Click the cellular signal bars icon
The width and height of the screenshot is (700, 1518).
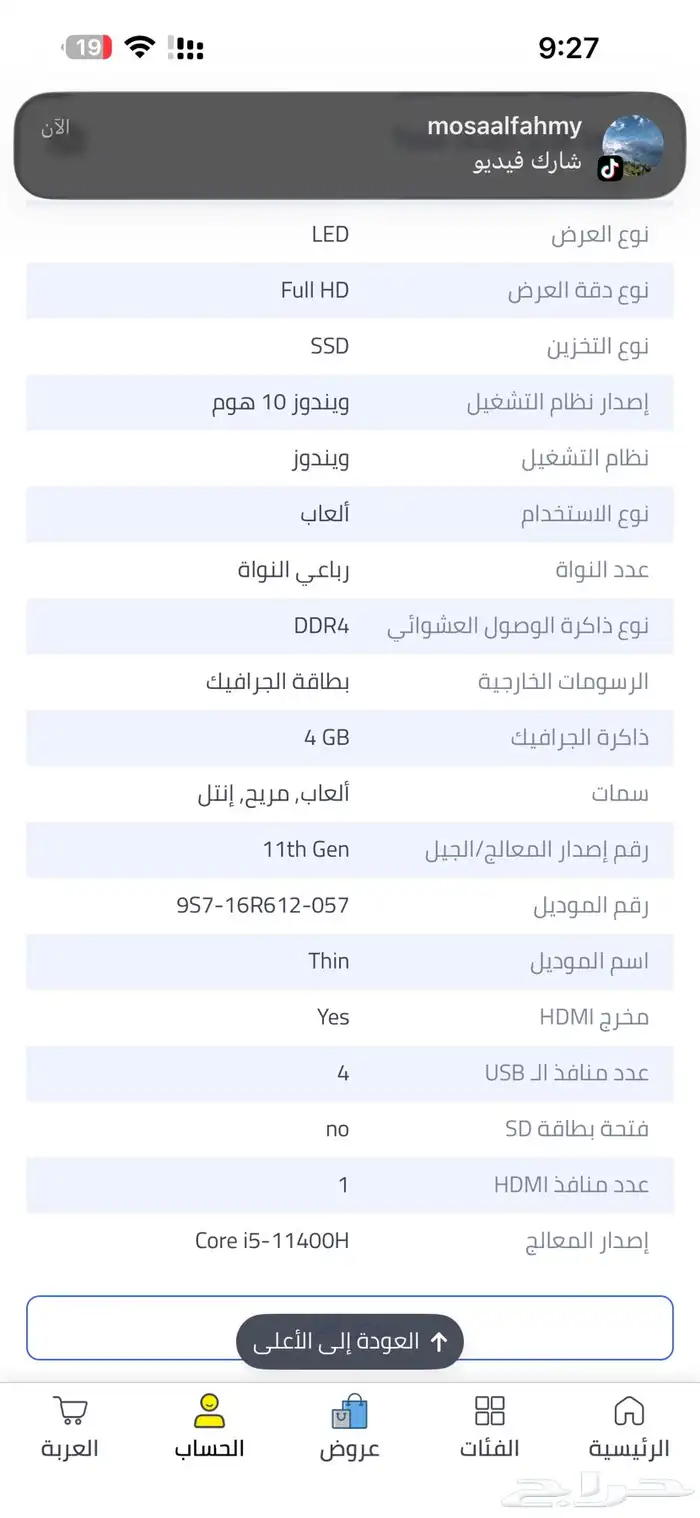(189, 46)
